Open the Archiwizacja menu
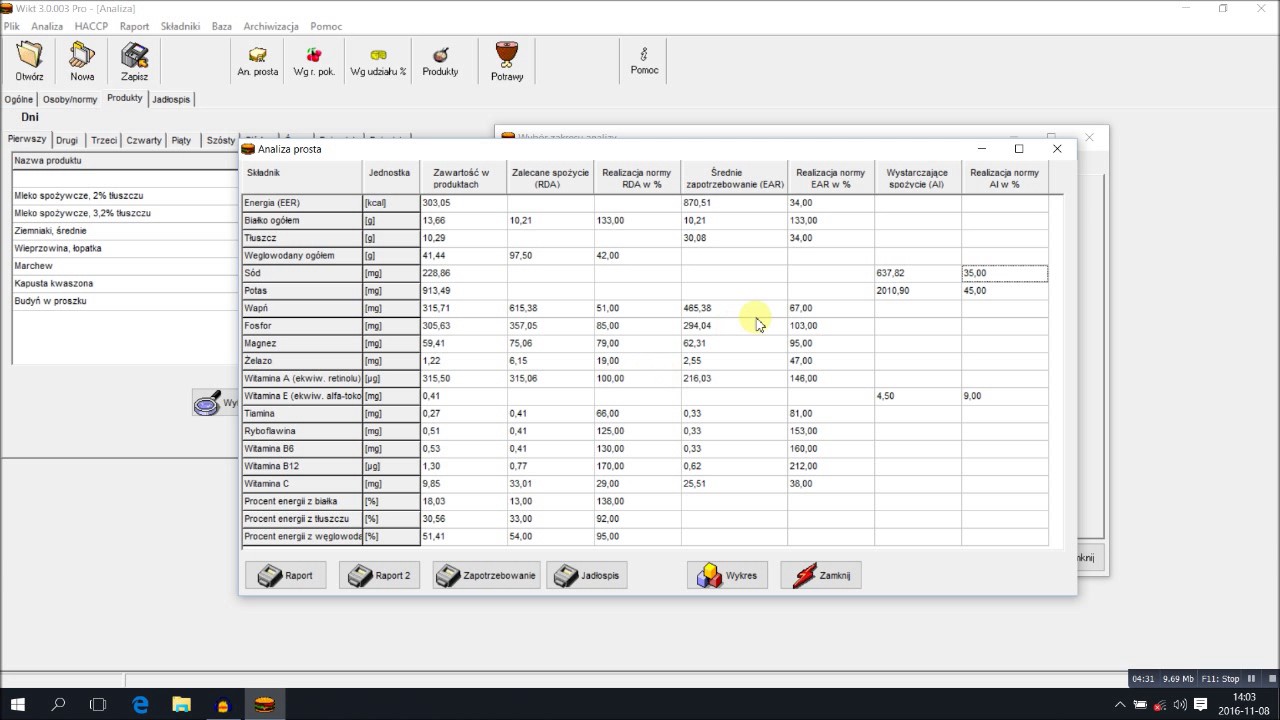 (x=271, y=26)
